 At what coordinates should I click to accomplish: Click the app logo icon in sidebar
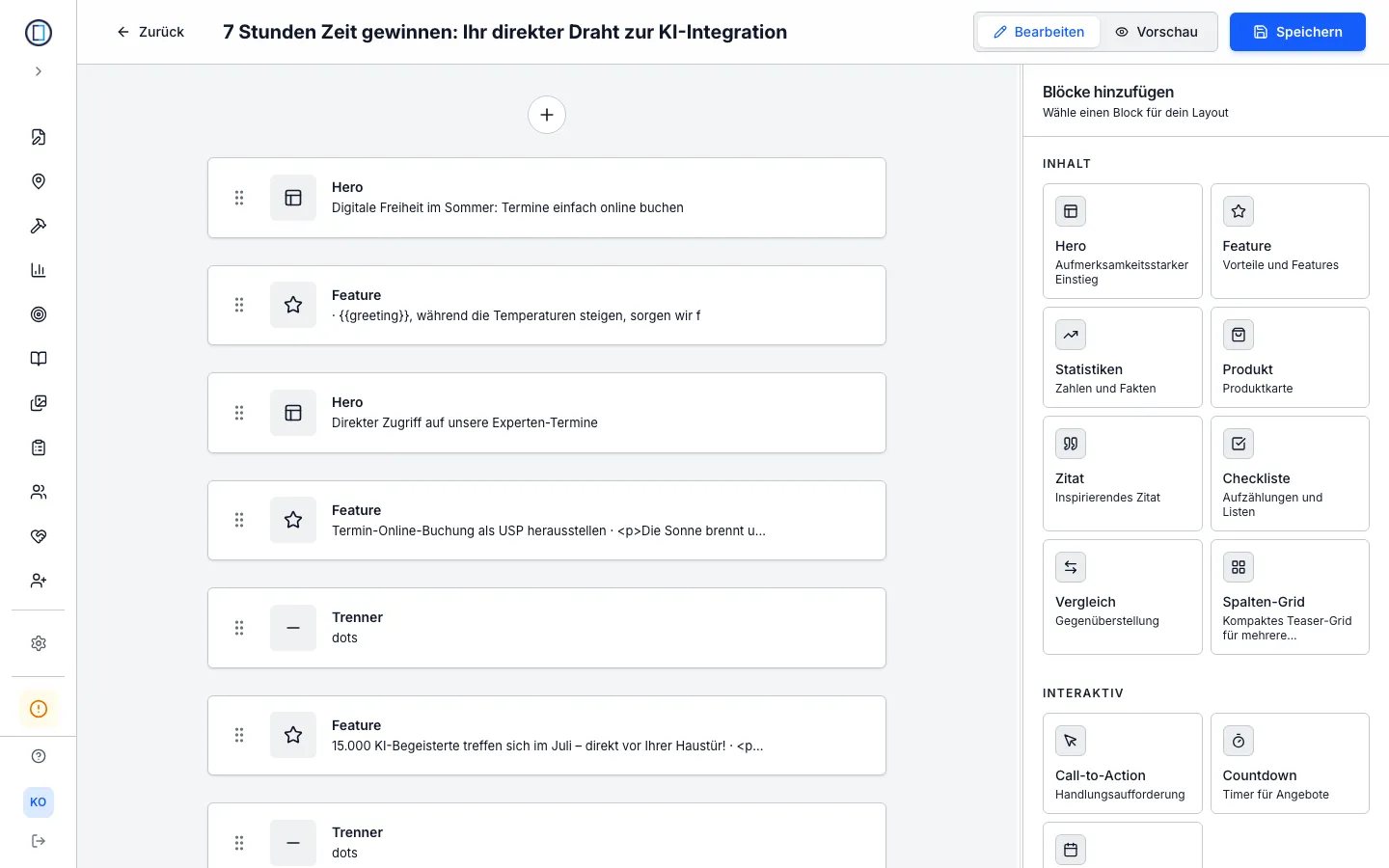coord(39,33)
